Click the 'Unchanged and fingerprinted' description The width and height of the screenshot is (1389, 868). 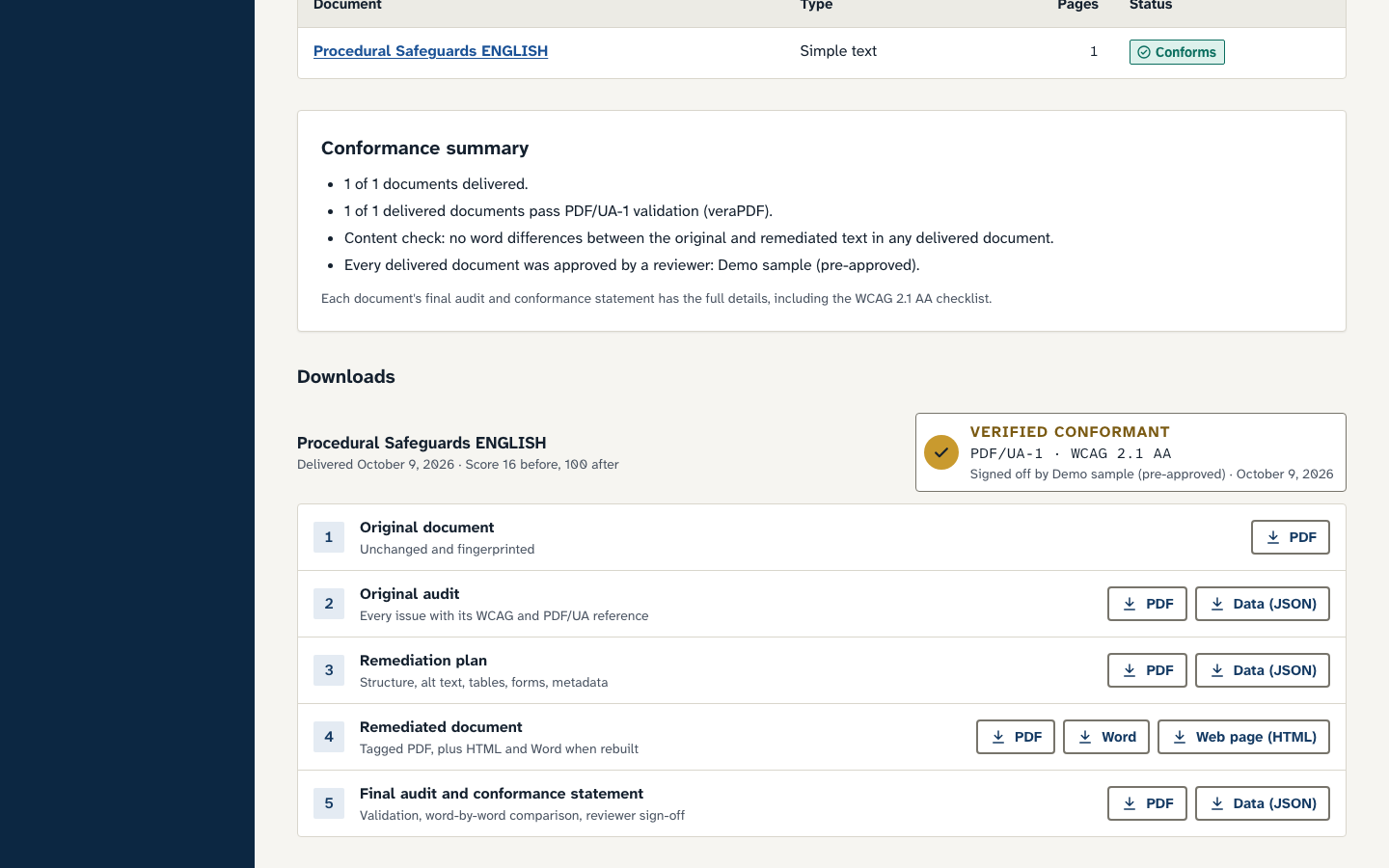[x=447, y=550]
